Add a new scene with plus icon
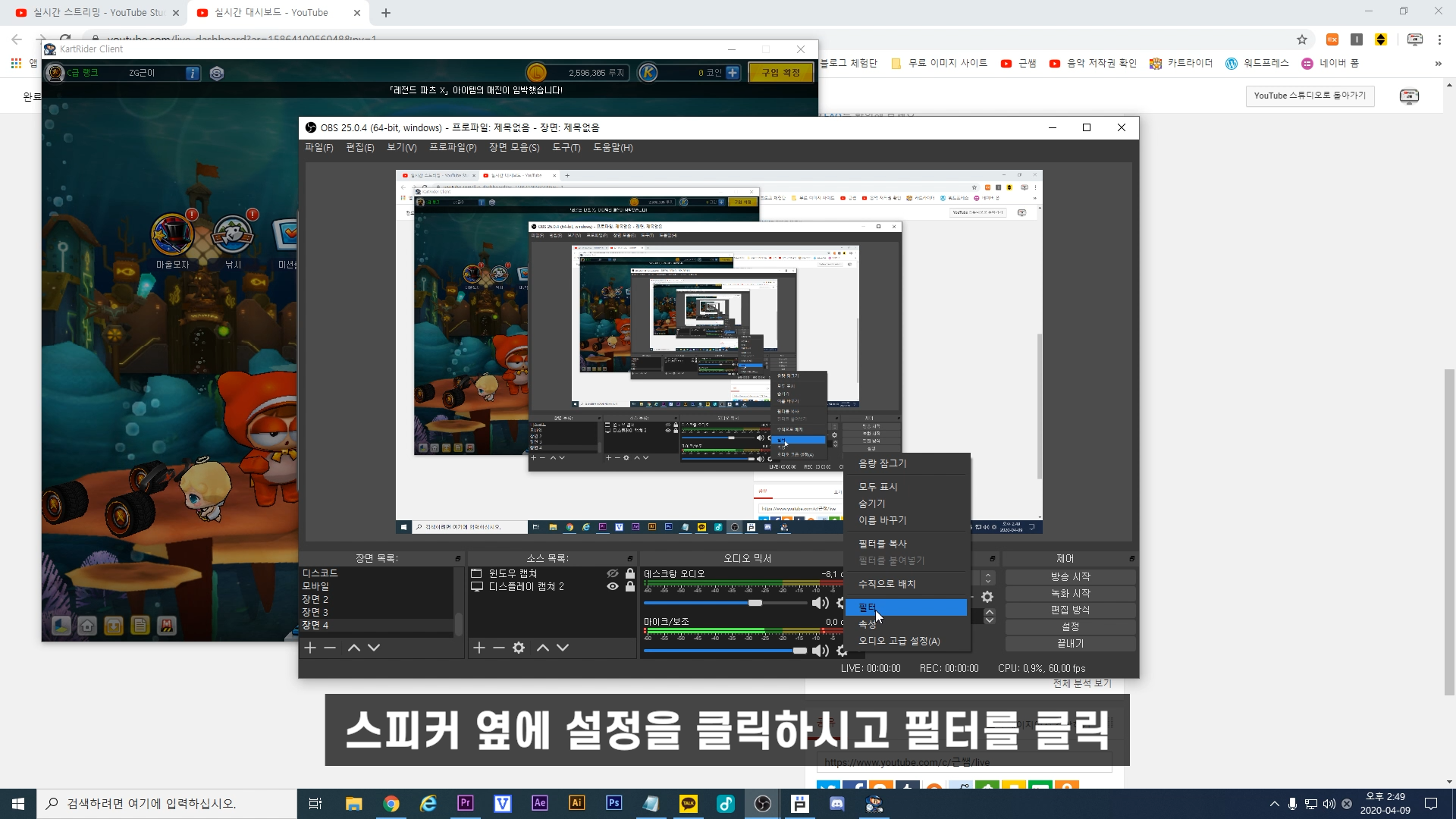Screen dimensions: 1456x819 click(310, 648)
